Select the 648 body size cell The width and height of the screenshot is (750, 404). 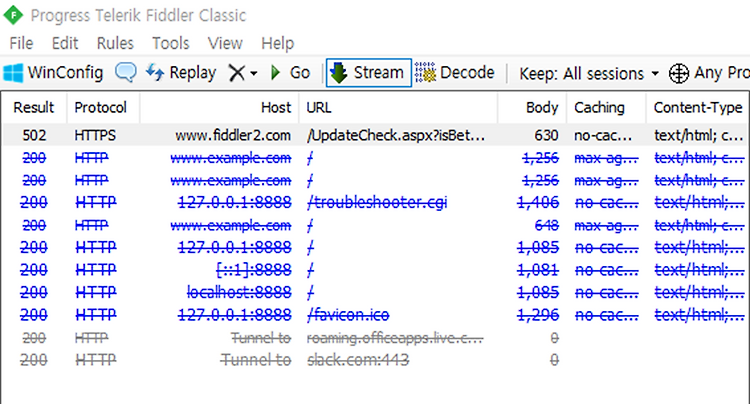click(x=547, y=225)
